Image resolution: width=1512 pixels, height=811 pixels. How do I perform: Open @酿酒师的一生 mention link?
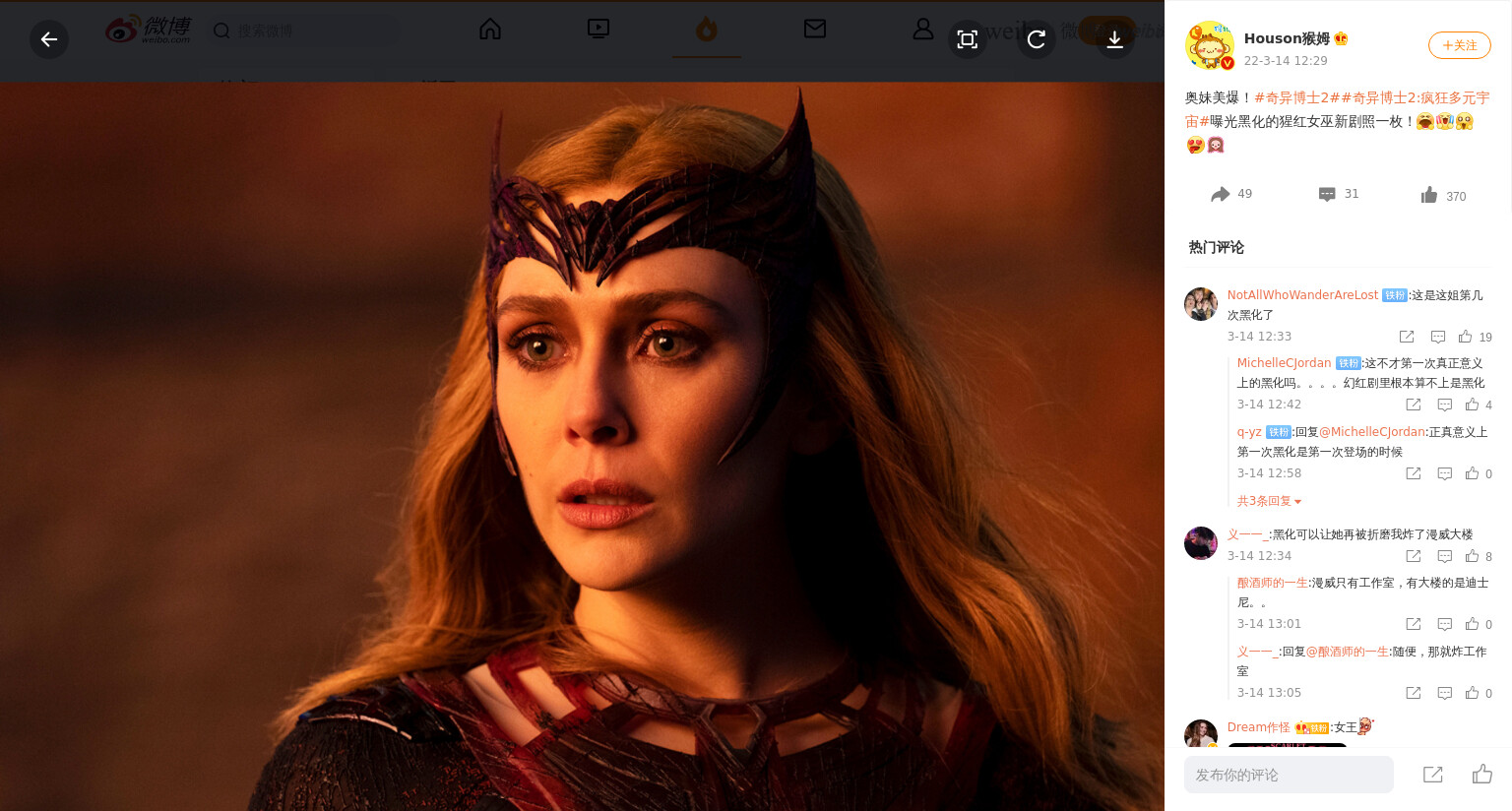(x=1347, y=652)
